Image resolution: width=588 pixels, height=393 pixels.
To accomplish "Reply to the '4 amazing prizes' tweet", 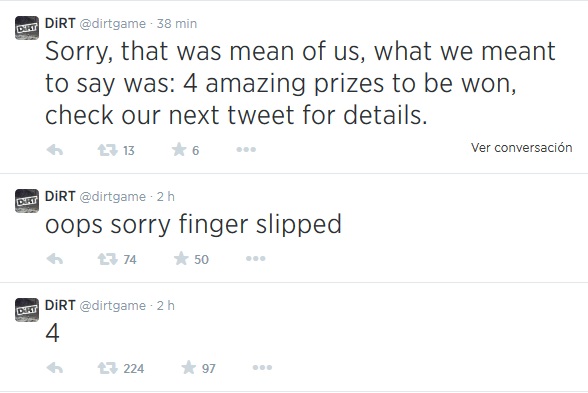I will pos(55,150).
